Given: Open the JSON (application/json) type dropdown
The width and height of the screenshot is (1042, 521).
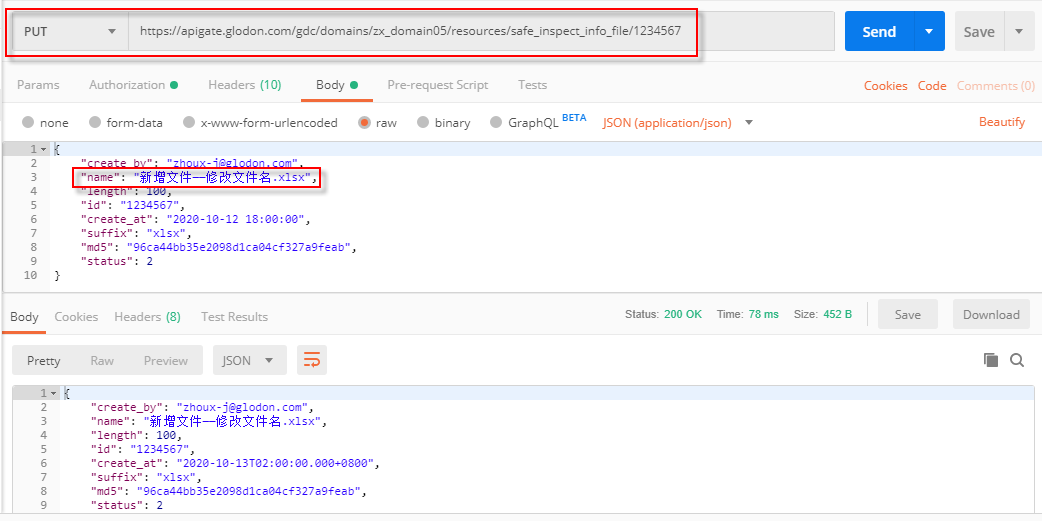Looking at the screenshot, I should (677, 123).
